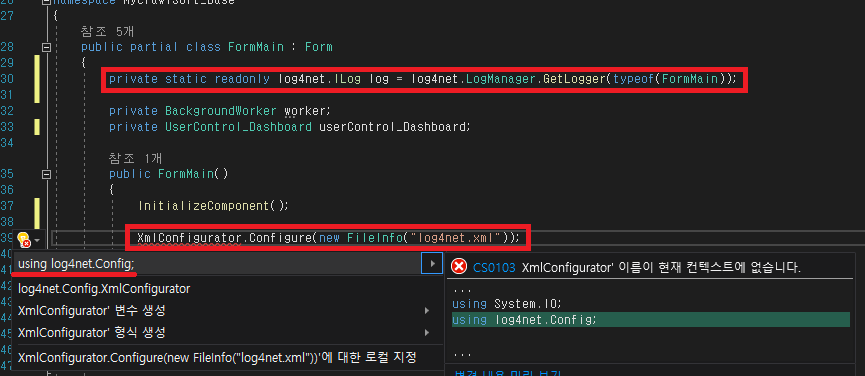
Task: Click the 'worker' variable on line 32
Action: [x=307, y=111]
